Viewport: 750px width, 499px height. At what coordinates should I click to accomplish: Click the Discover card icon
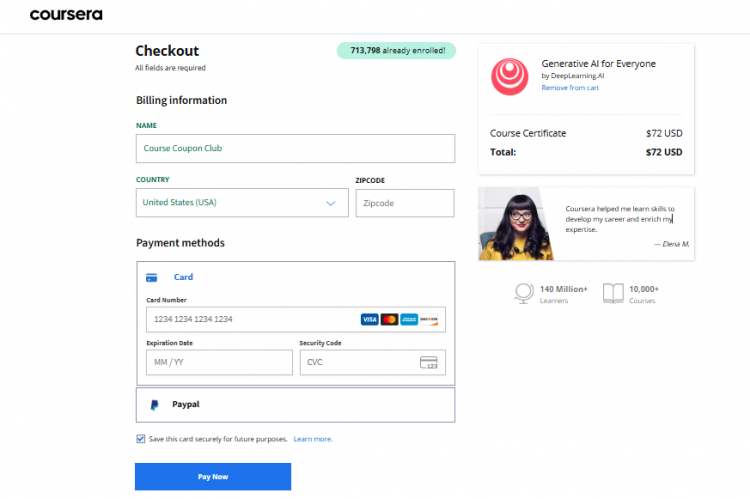[x=429, y=319]
